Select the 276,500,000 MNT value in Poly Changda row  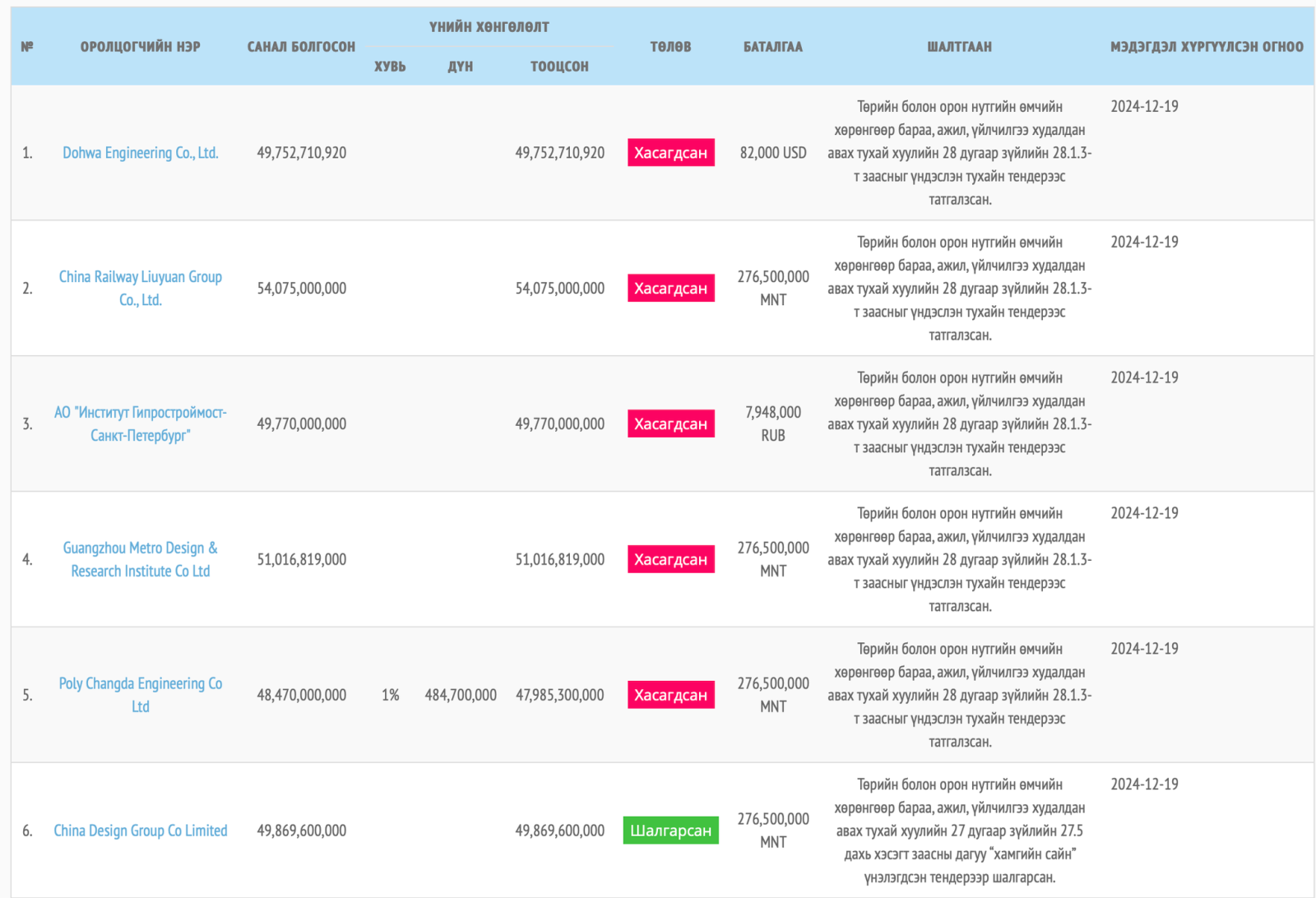click(x=773, y=695)
